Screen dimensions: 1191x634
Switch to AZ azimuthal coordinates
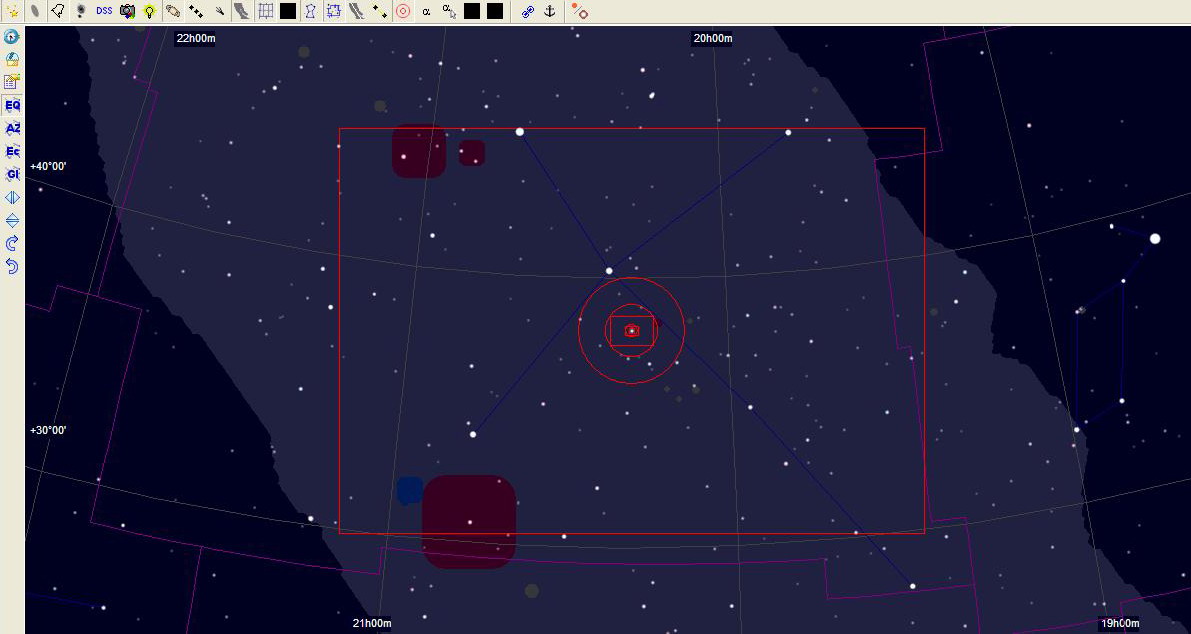[x=12, y=128]
